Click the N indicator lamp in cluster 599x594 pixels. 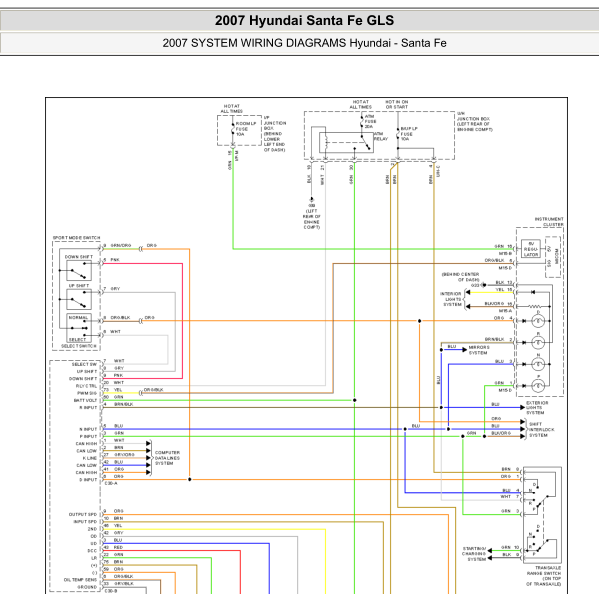tap(538, 364)
